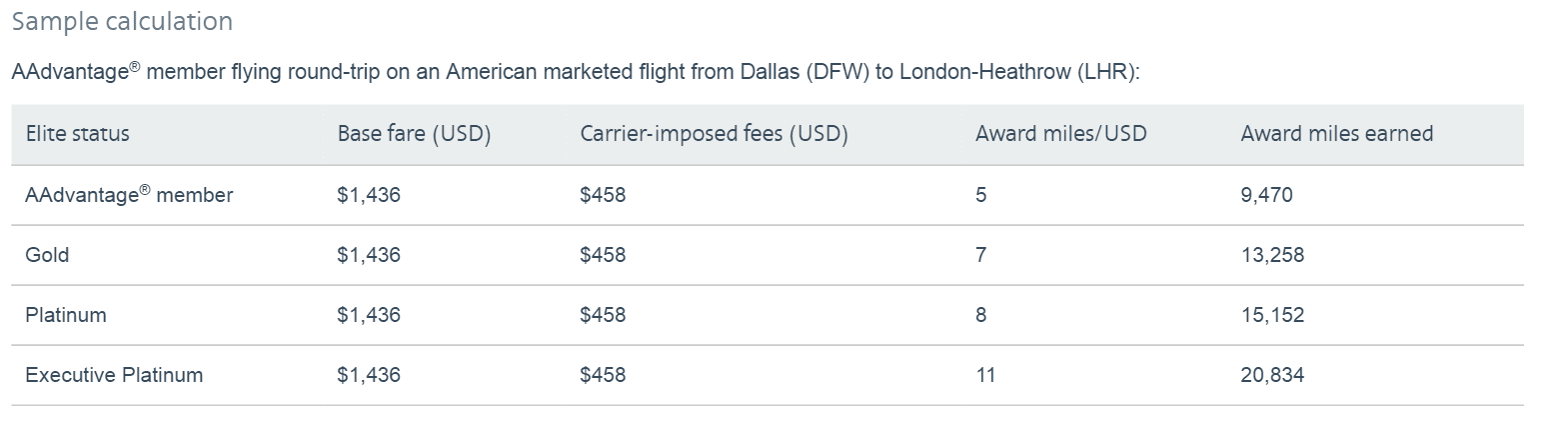Select the Platinum status row label

[x=65, y=315]
